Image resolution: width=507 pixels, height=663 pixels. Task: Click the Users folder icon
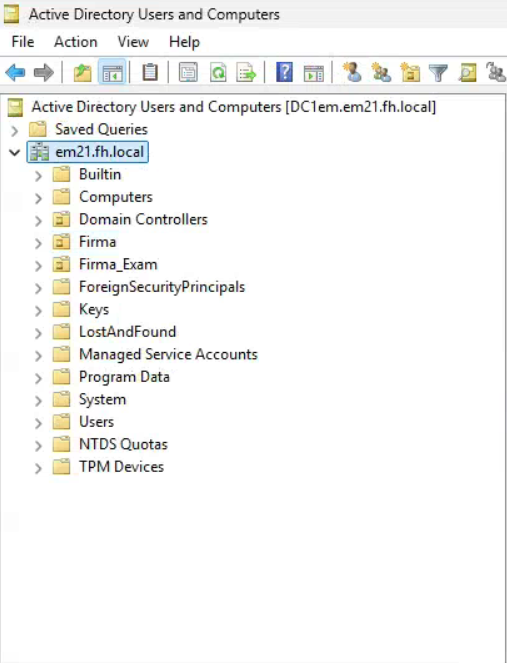[61, 422]
